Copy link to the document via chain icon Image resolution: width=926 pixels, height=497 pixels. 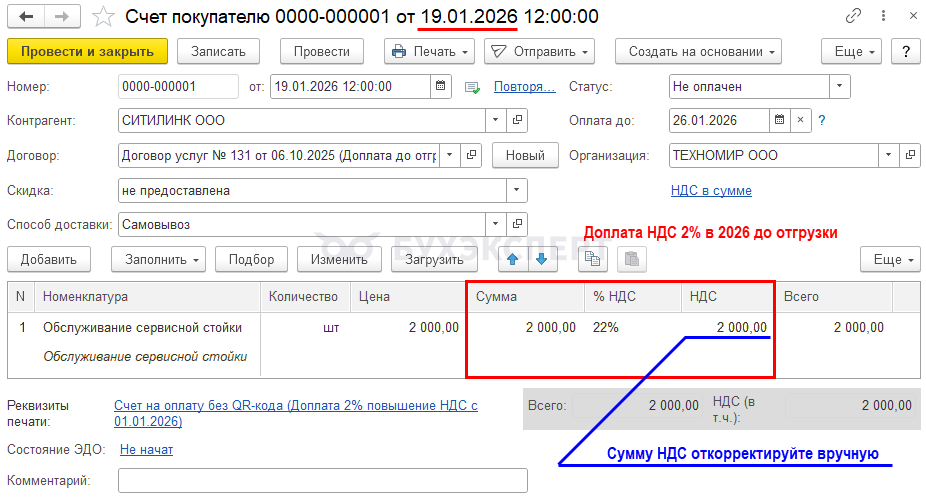click(x=853, y=16)
